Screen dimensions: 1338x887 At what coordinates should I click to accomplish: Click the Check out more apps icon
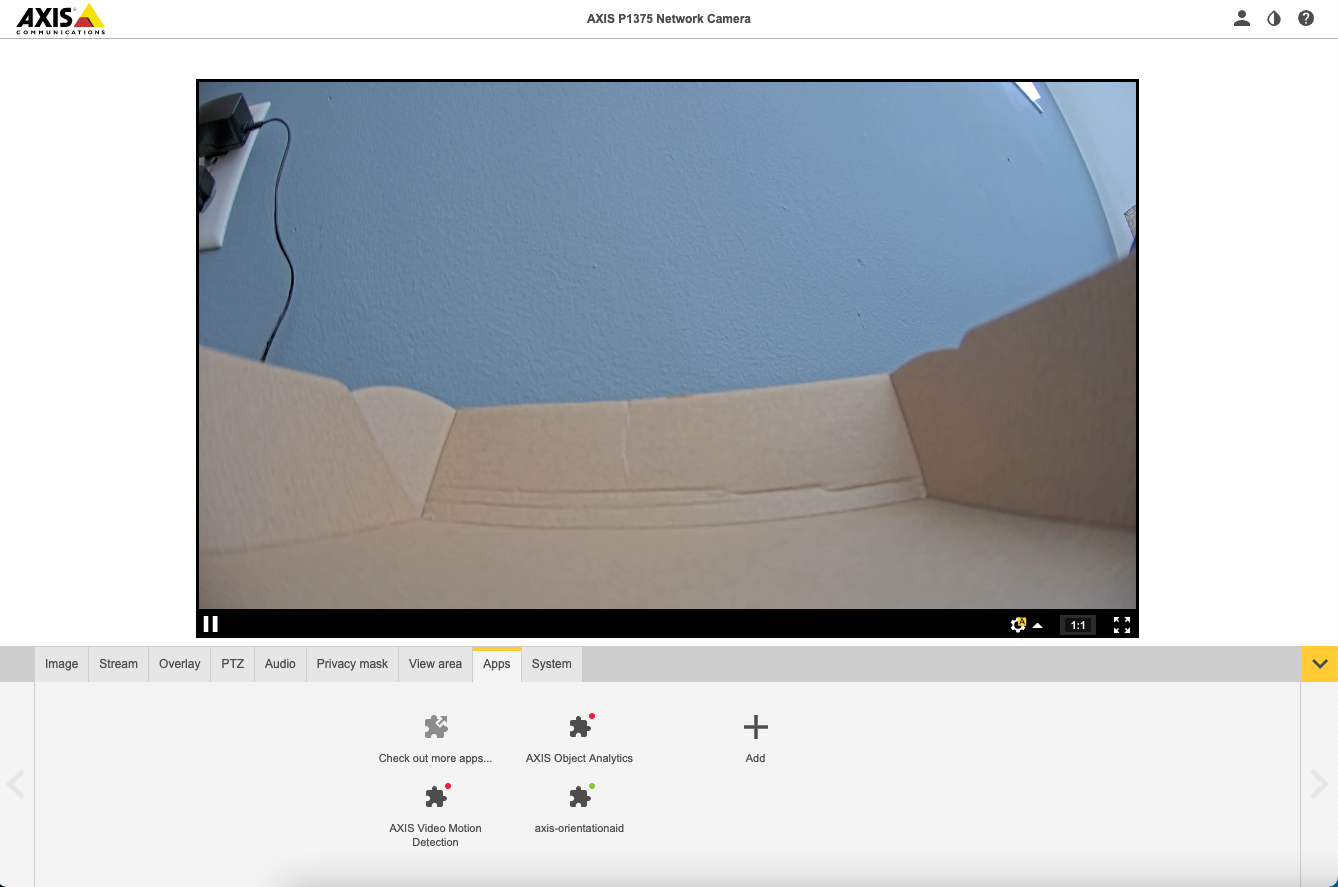(435, 727)
